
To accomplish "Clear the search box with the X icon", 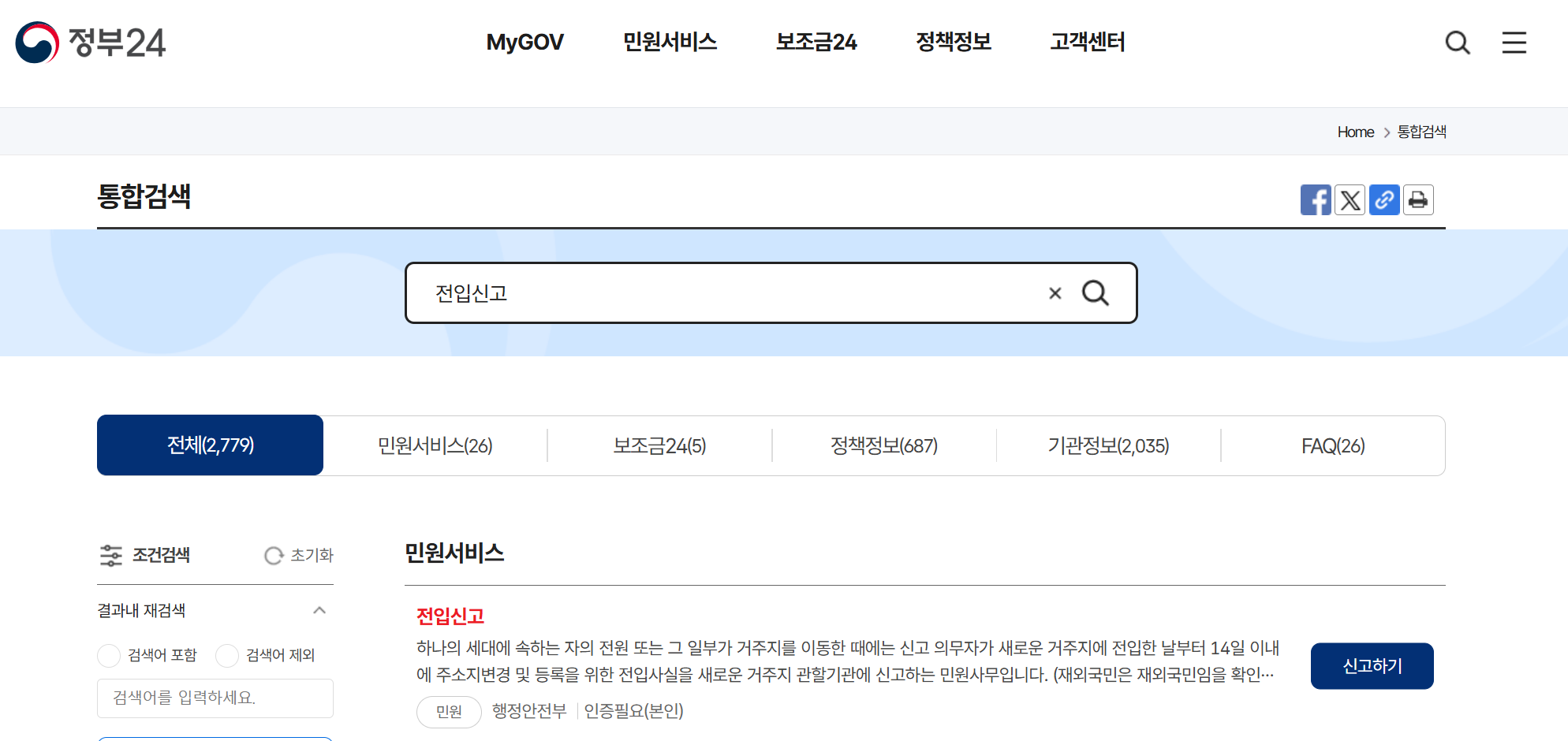I will coord(1055,292).
